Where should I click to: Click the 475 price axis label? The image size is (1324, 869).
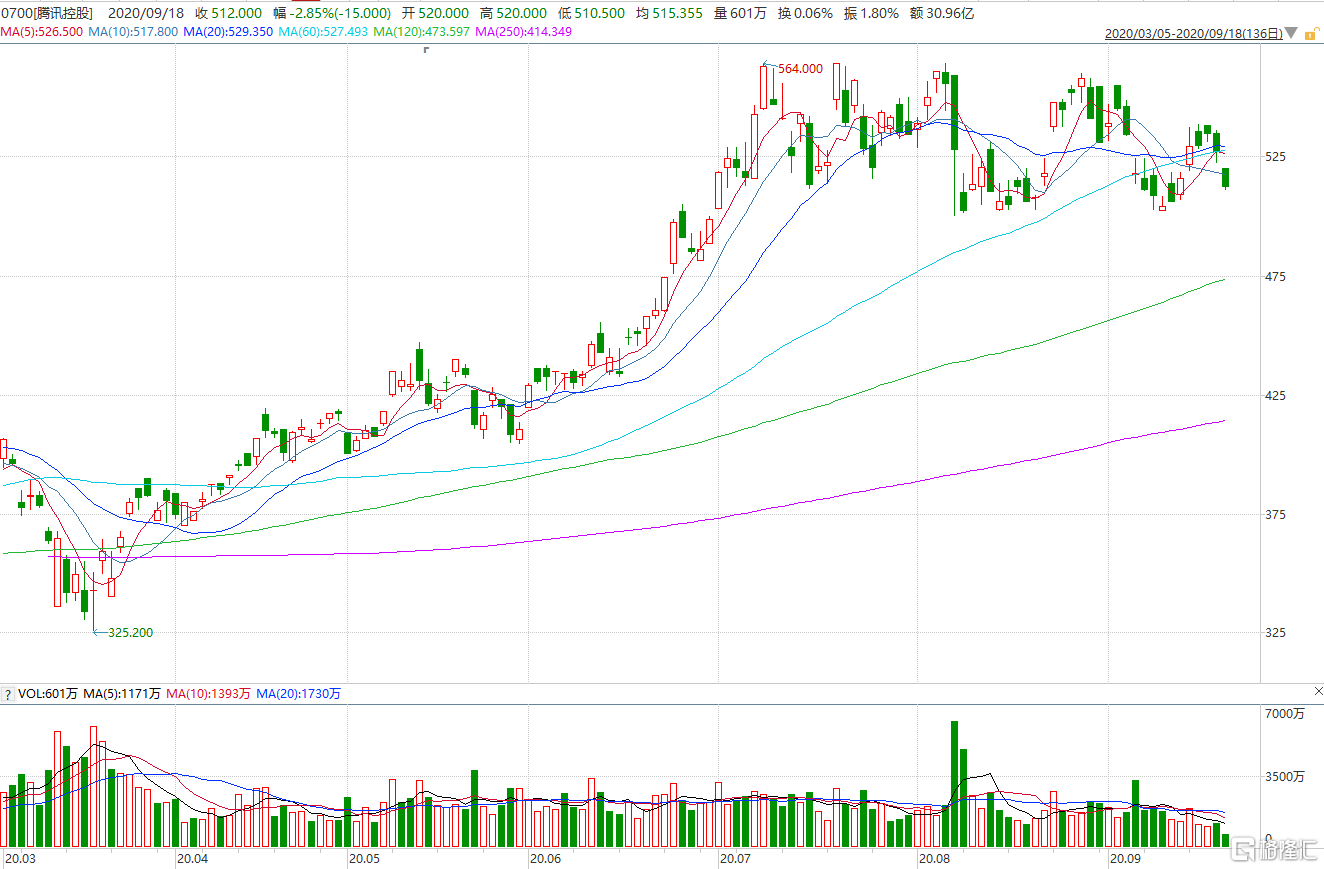pos(1275,277)
